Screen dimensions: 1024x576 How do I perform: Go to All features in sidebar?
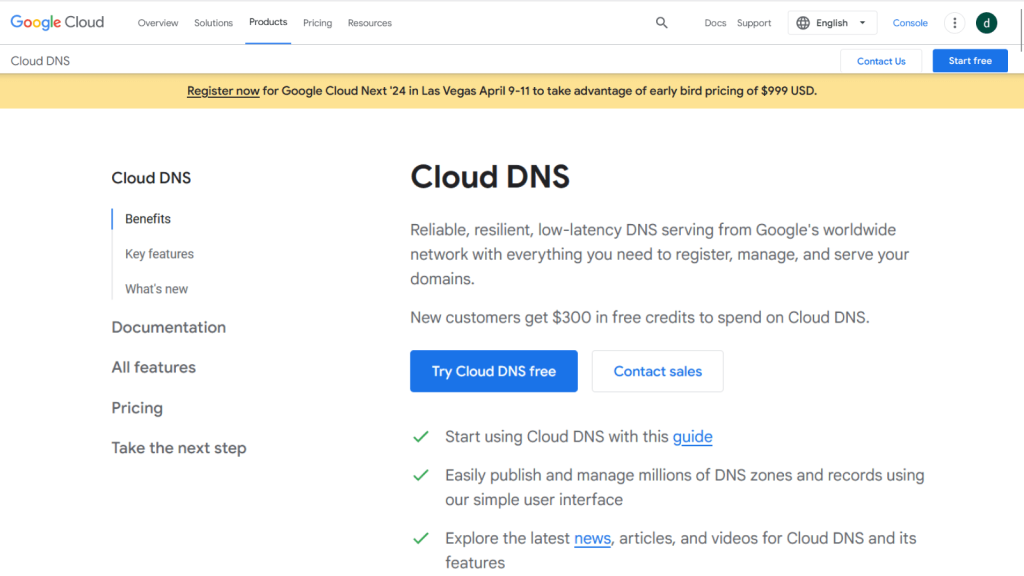click(x=153, y=367)
